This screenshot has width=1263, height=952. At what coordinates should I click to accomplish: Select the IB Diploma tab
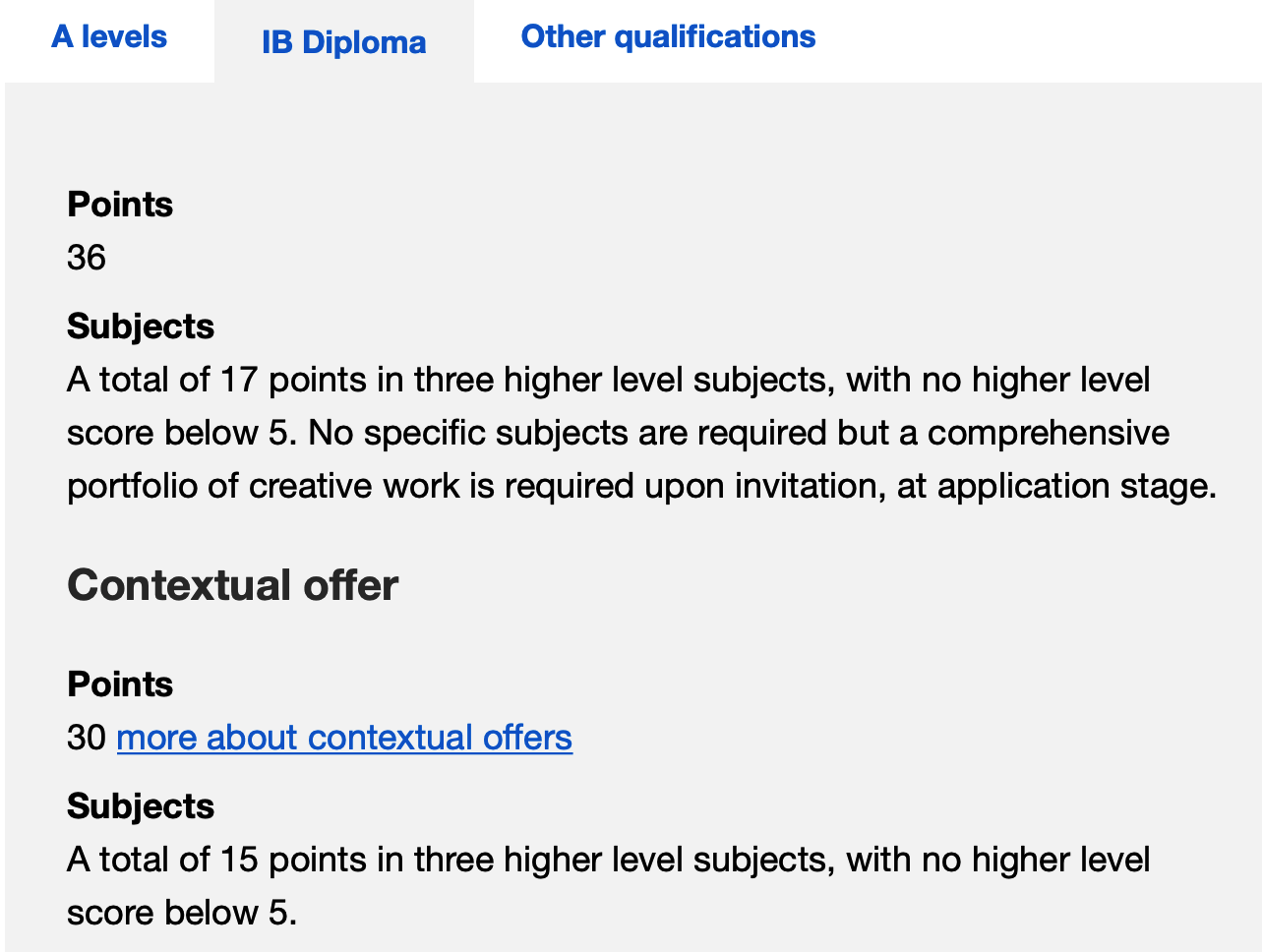pyautogui.click(x=344, y=42)
